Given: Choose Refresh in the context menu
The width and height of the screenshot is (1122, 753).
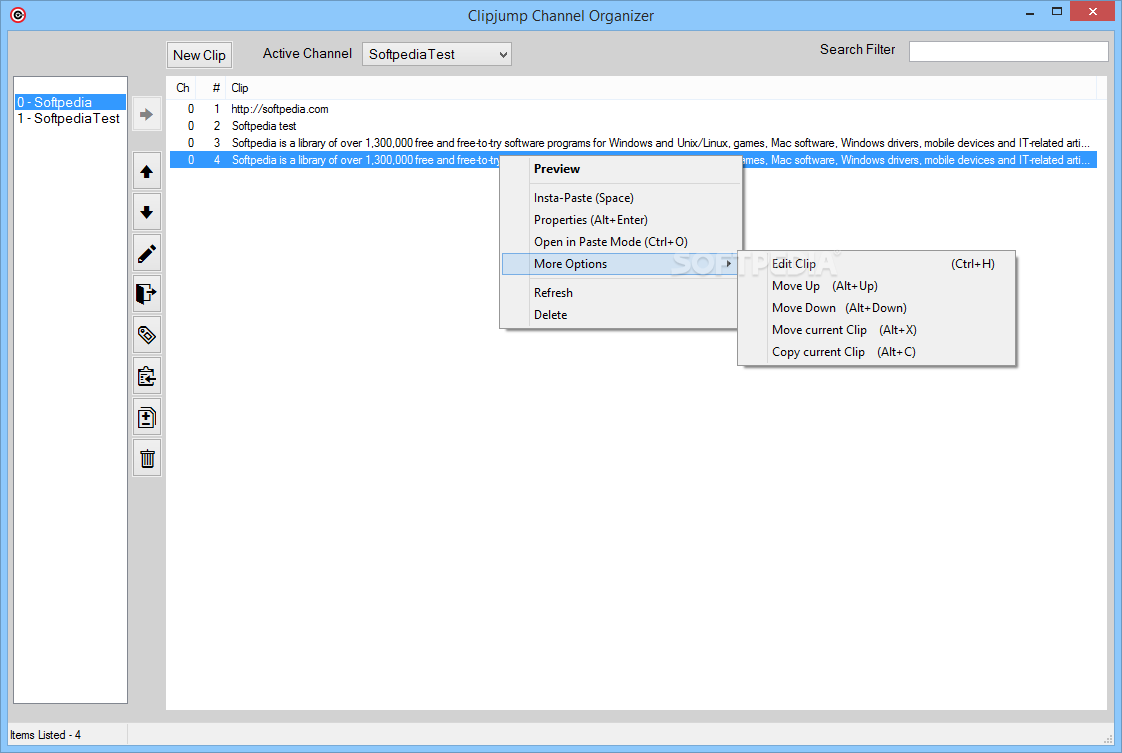Looking at the screenshot, I should point(620,293).
